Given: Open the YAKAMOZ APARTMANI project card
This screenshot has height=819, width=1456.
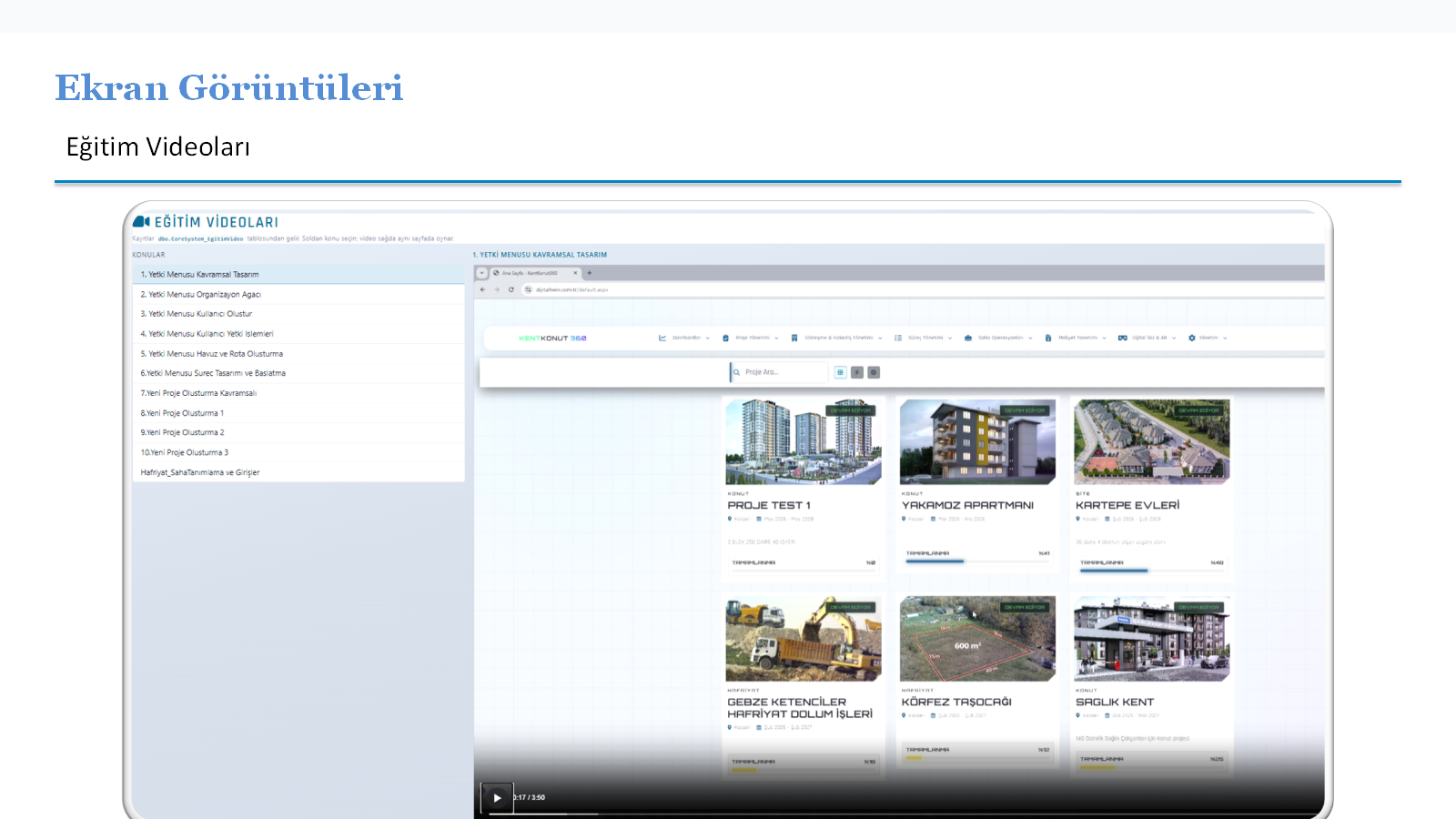Looking at the screenshot, I should pyautogui.click(x=977, y=482).
